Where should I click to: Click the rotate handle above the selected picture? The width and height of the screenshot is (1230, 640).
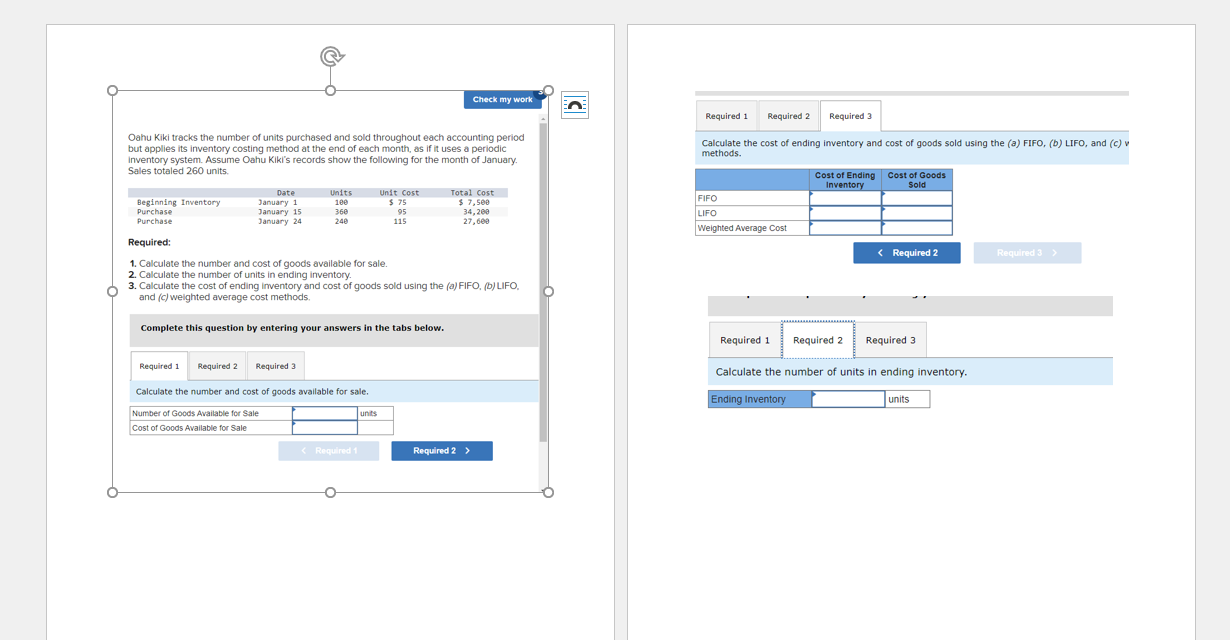[x=332, y=56]
